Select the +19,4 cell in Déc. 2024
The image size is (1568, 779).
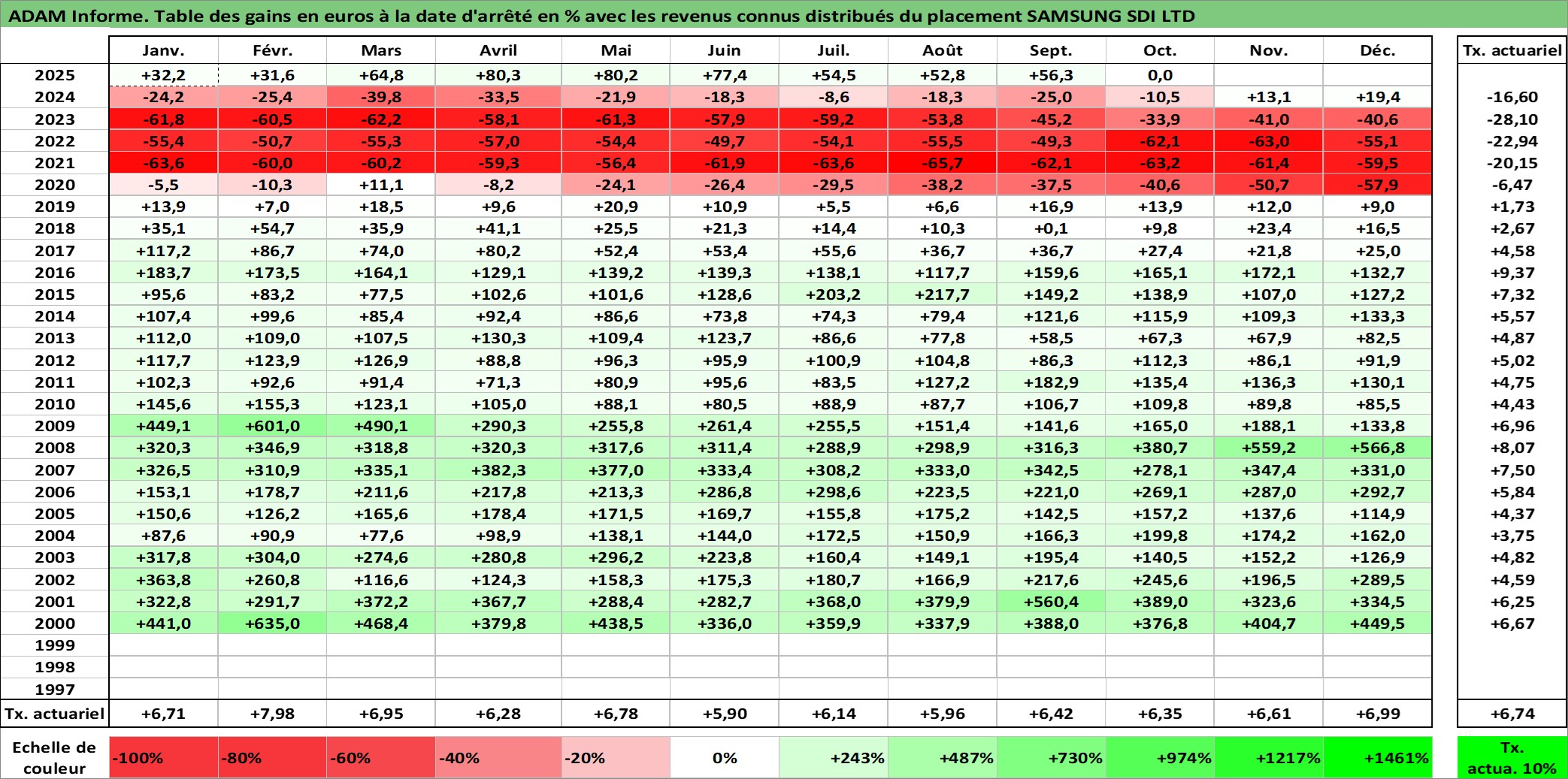pos(1378,97)
